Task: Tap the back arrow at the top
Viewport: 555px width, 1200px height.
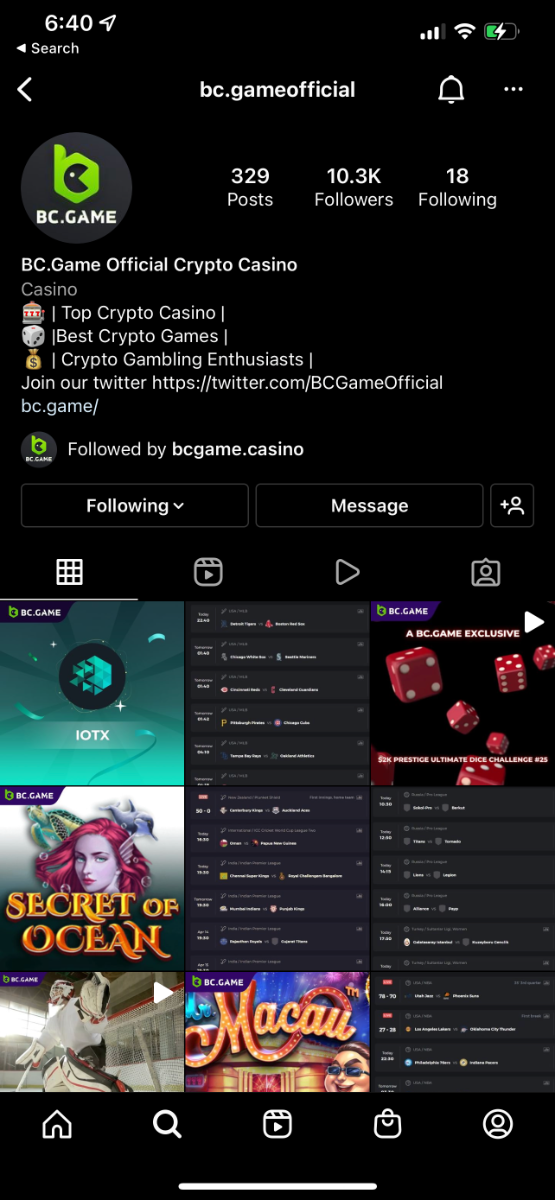Action: (25, 89)
